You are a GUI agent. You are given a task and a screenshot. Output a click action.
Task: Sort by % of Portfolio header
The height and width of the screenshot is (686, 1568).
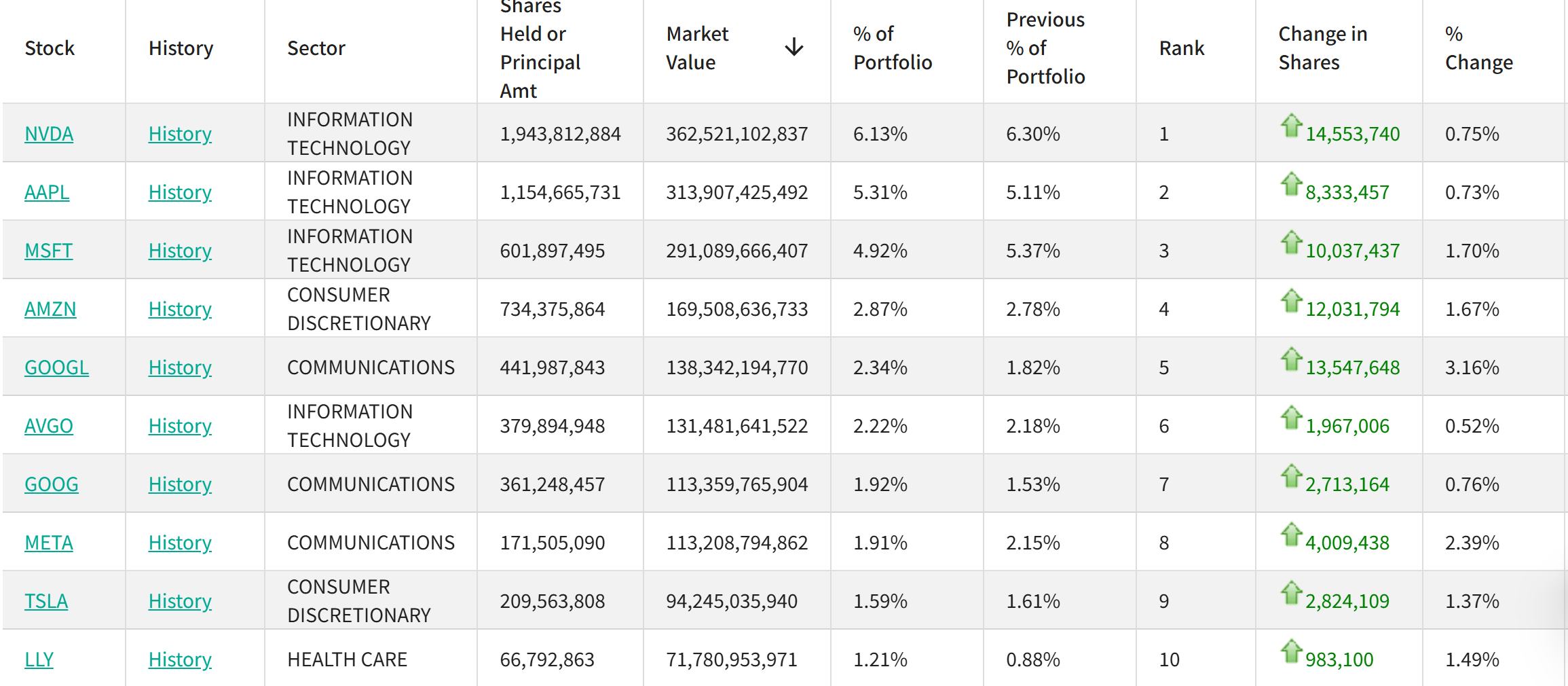892,48
